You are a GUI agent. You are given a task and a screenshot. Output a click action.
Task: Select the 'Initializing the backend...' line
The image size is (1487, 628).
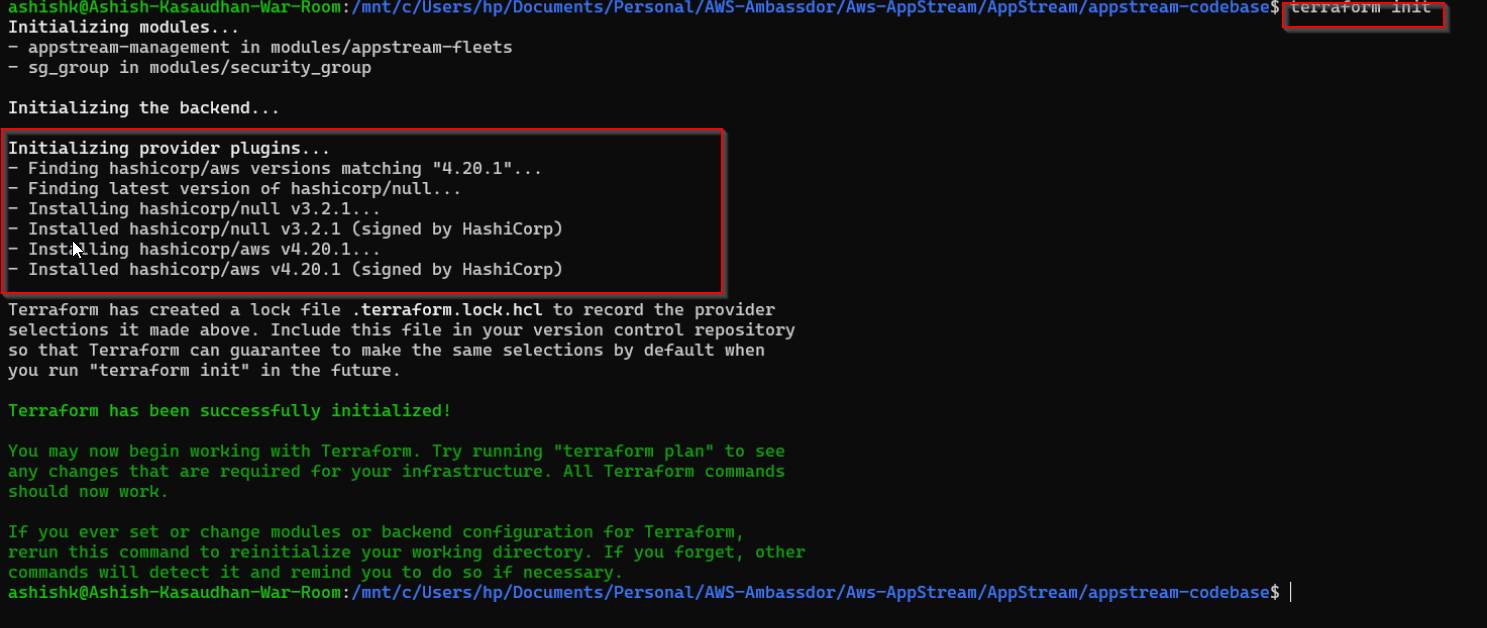tap(144, 107)
